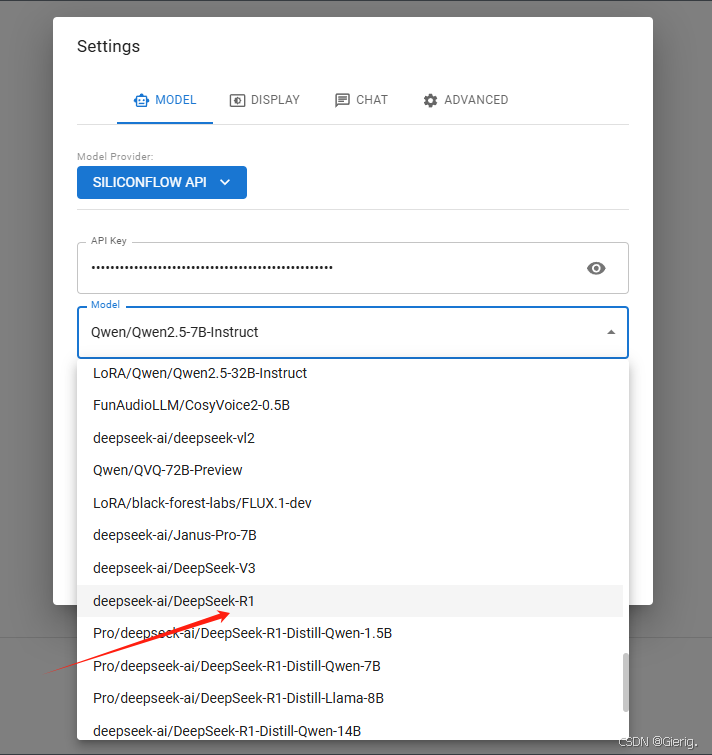The image size is (712, 755).
Task: Pick Pro/deepseek-ai/DeepSeek-R1-Distill-Qwen-1.5B
Action: pyautogui.click(x=350, y=633)
